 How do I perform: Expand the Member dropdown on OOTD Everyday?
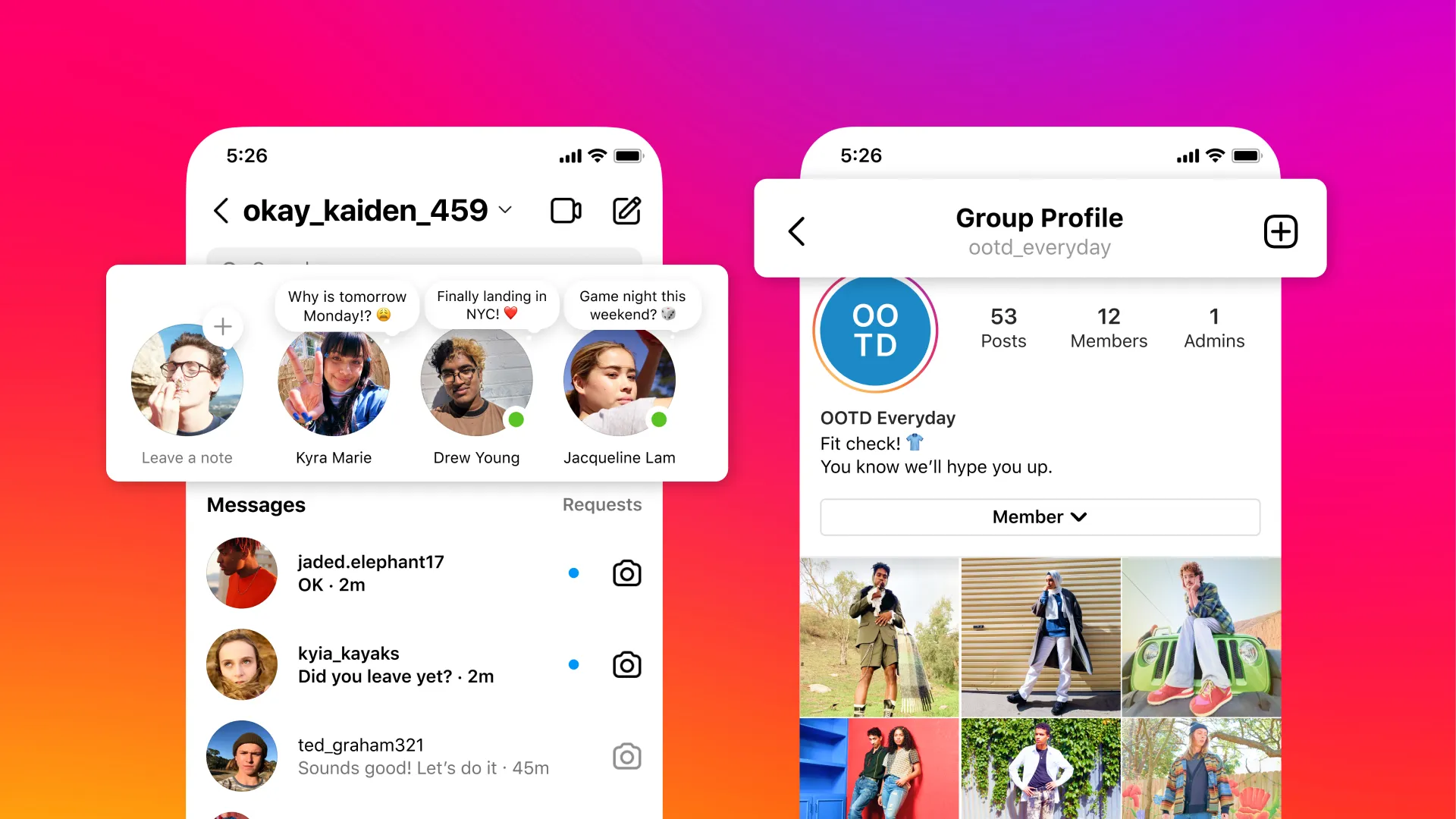click(x=1040, y=516)
